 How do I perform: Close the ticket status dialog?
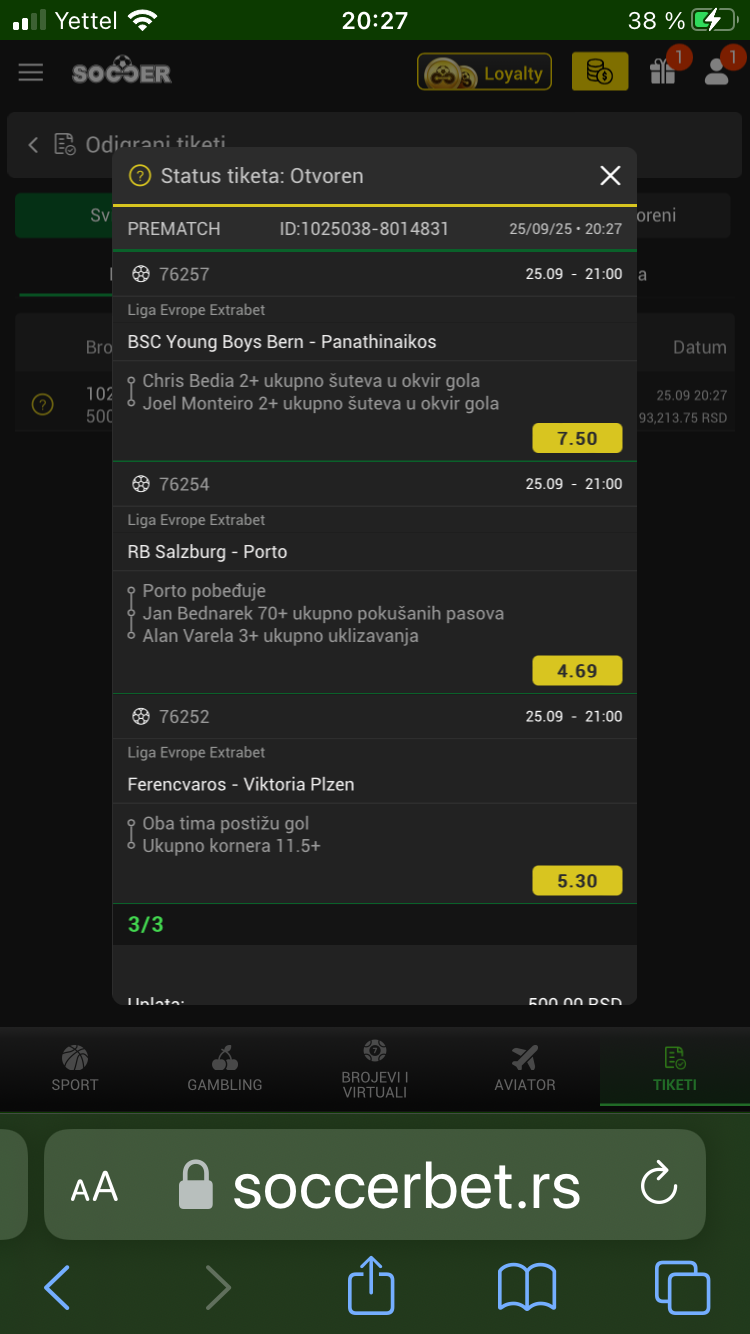(610, 176)
